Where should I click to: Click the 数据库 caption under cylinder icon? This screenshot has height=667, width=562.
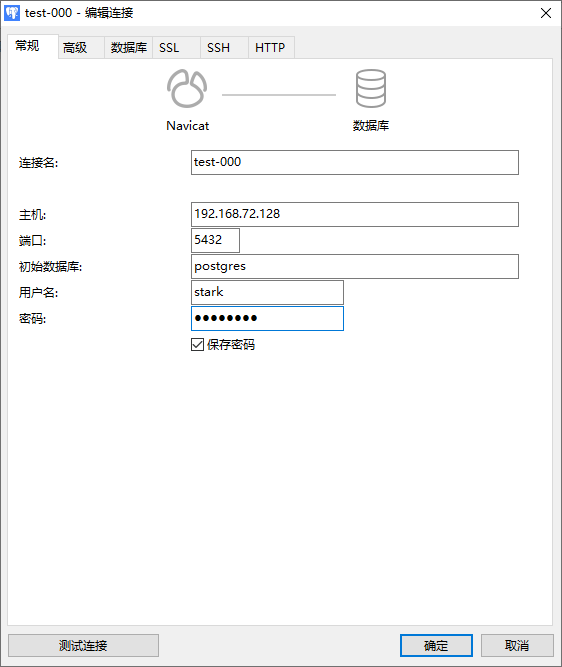371,125
